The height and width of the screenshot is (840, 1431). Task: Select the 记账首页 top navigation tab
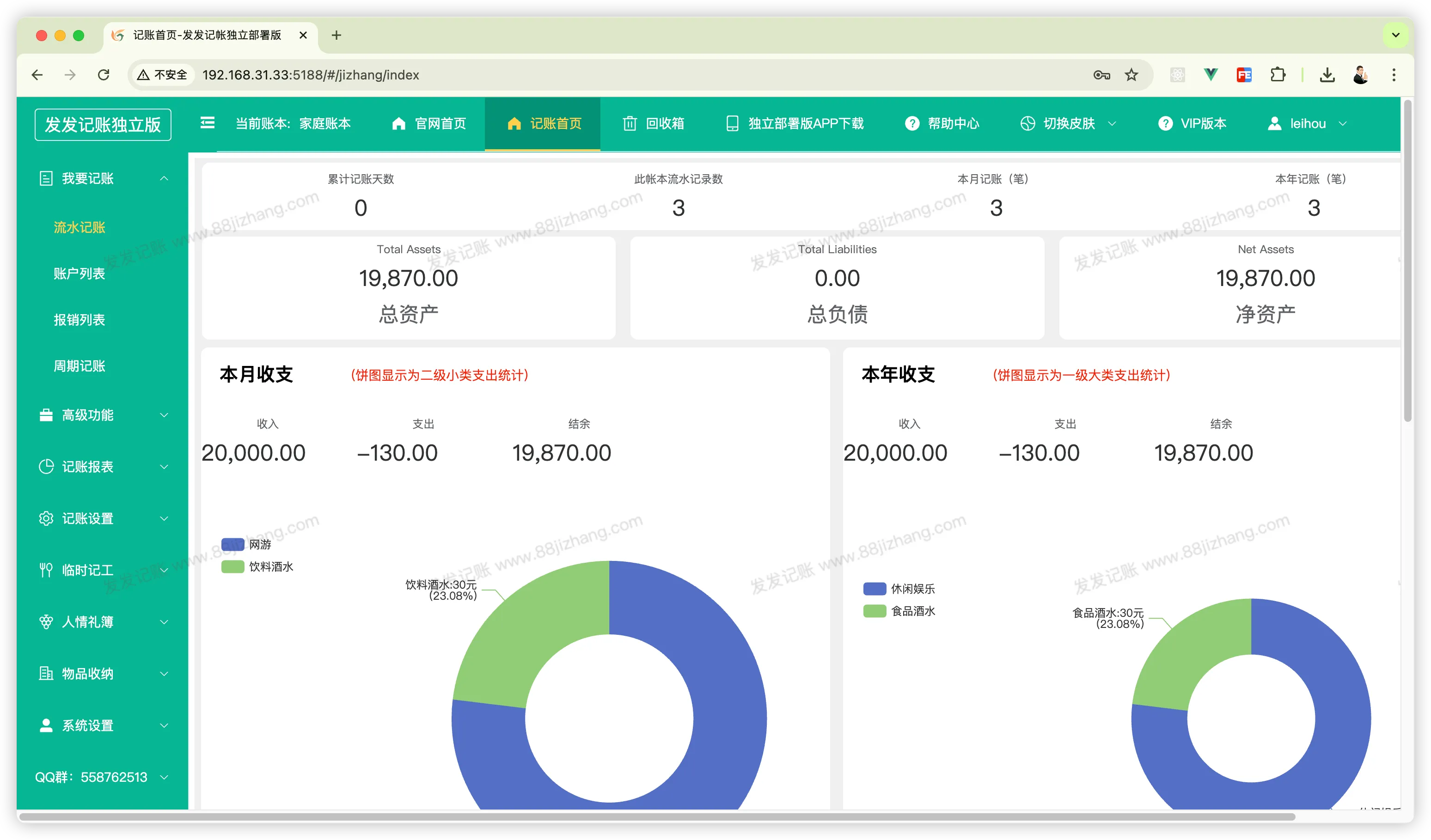(x=542, y=124)
